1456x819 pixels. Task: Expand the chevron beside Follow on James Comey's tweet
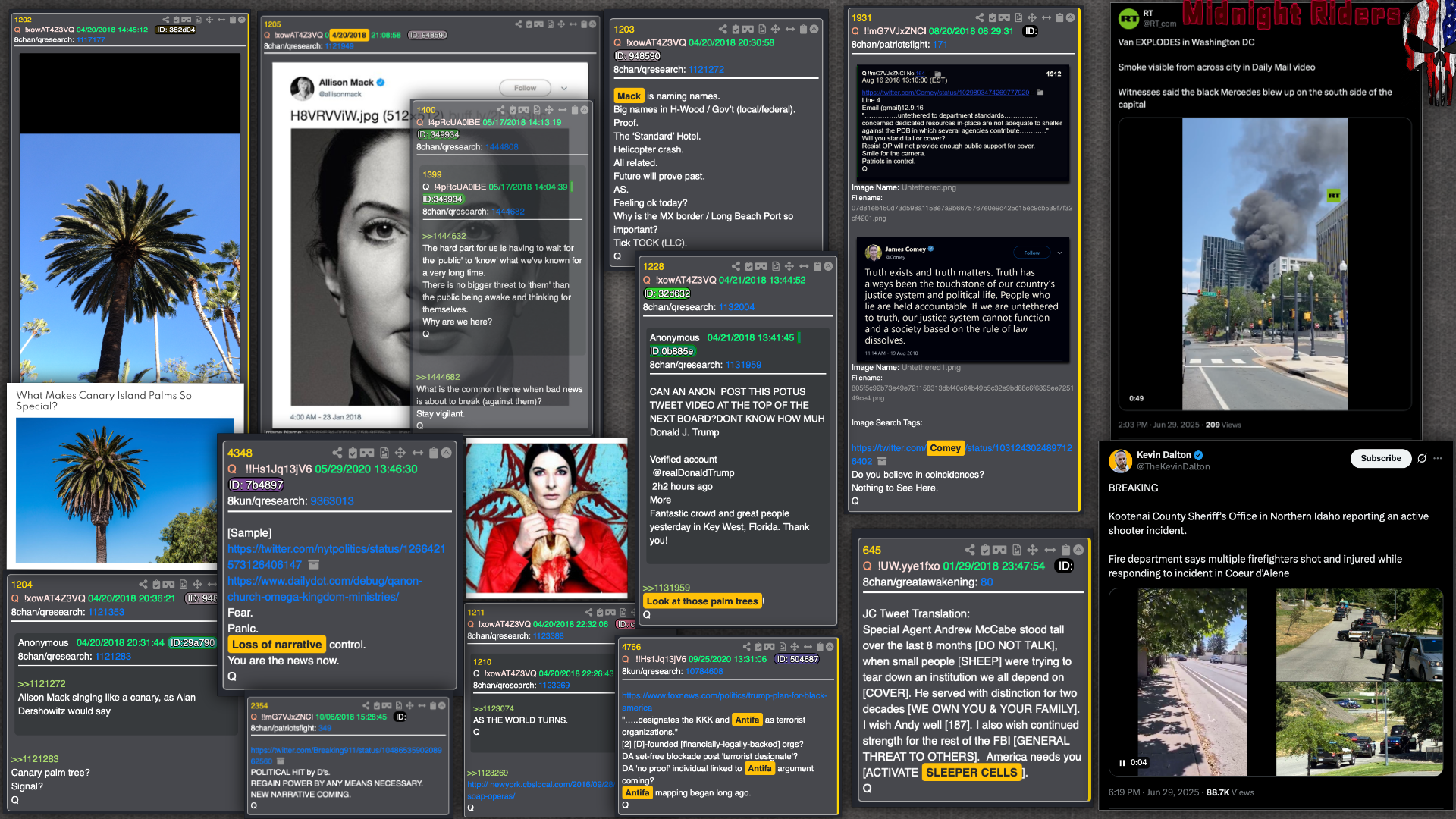(1059, 253)
